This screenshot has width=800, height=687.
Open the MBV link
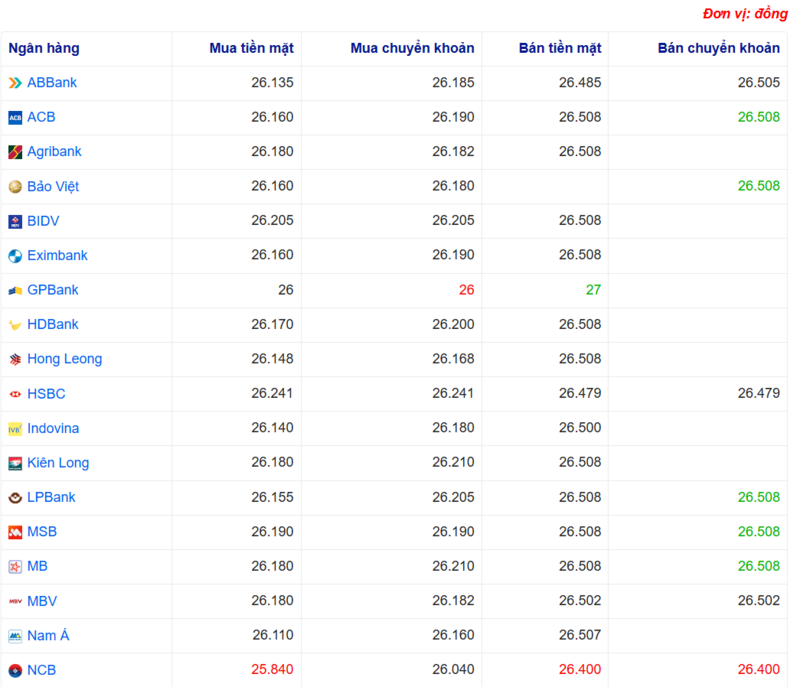click(42, 601)
